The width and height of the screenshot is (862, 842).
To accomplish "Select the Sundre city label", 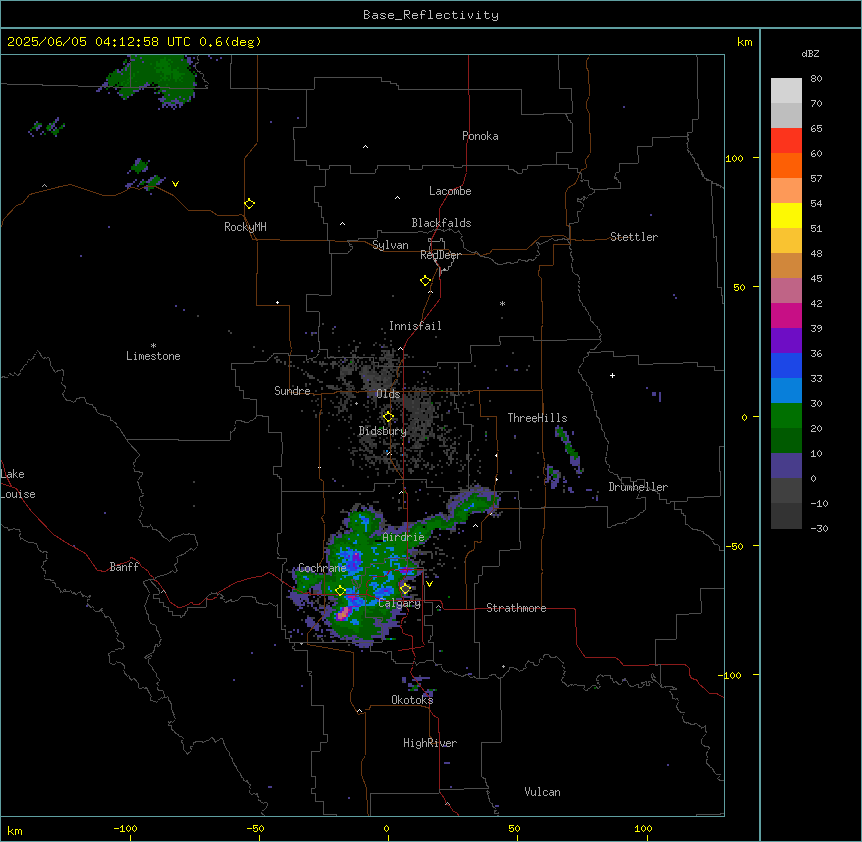I will tap(292, 391).
